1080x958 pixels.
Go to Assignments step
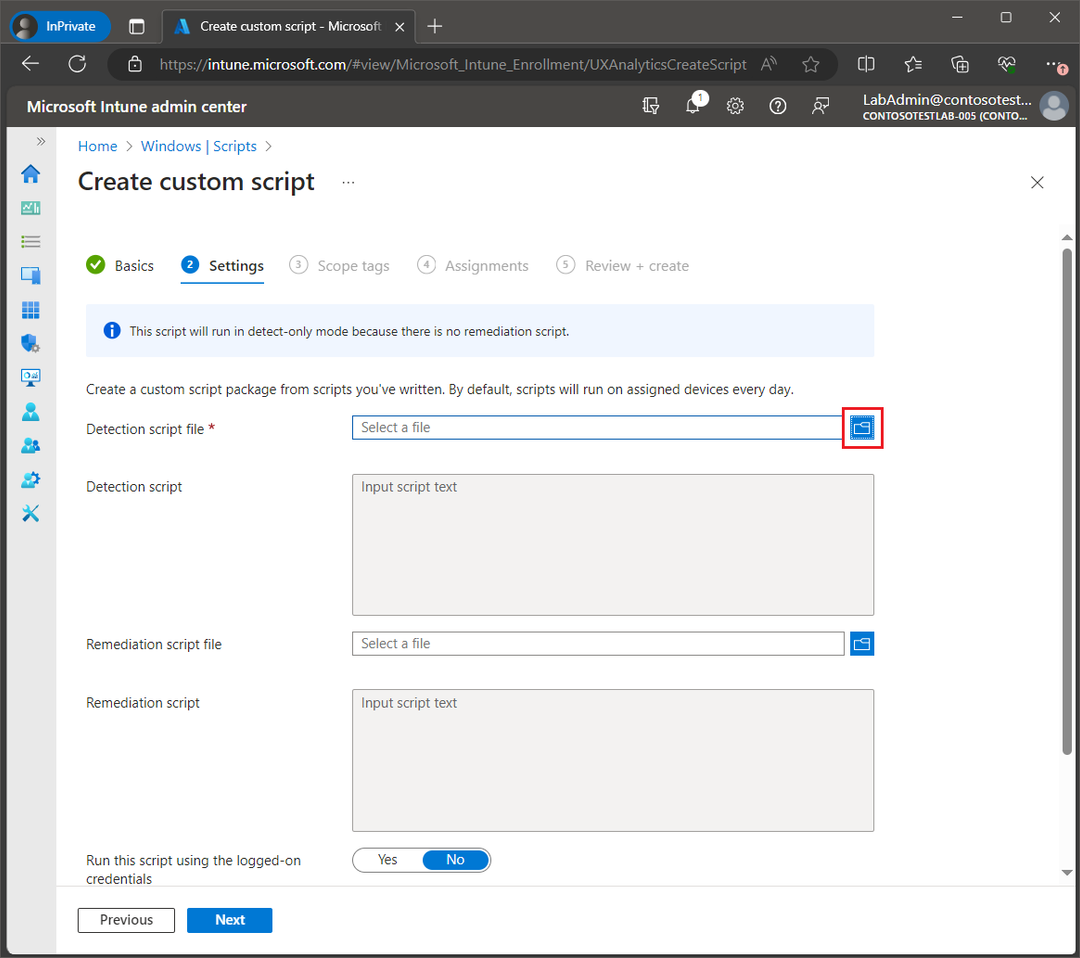coord(472,265)
